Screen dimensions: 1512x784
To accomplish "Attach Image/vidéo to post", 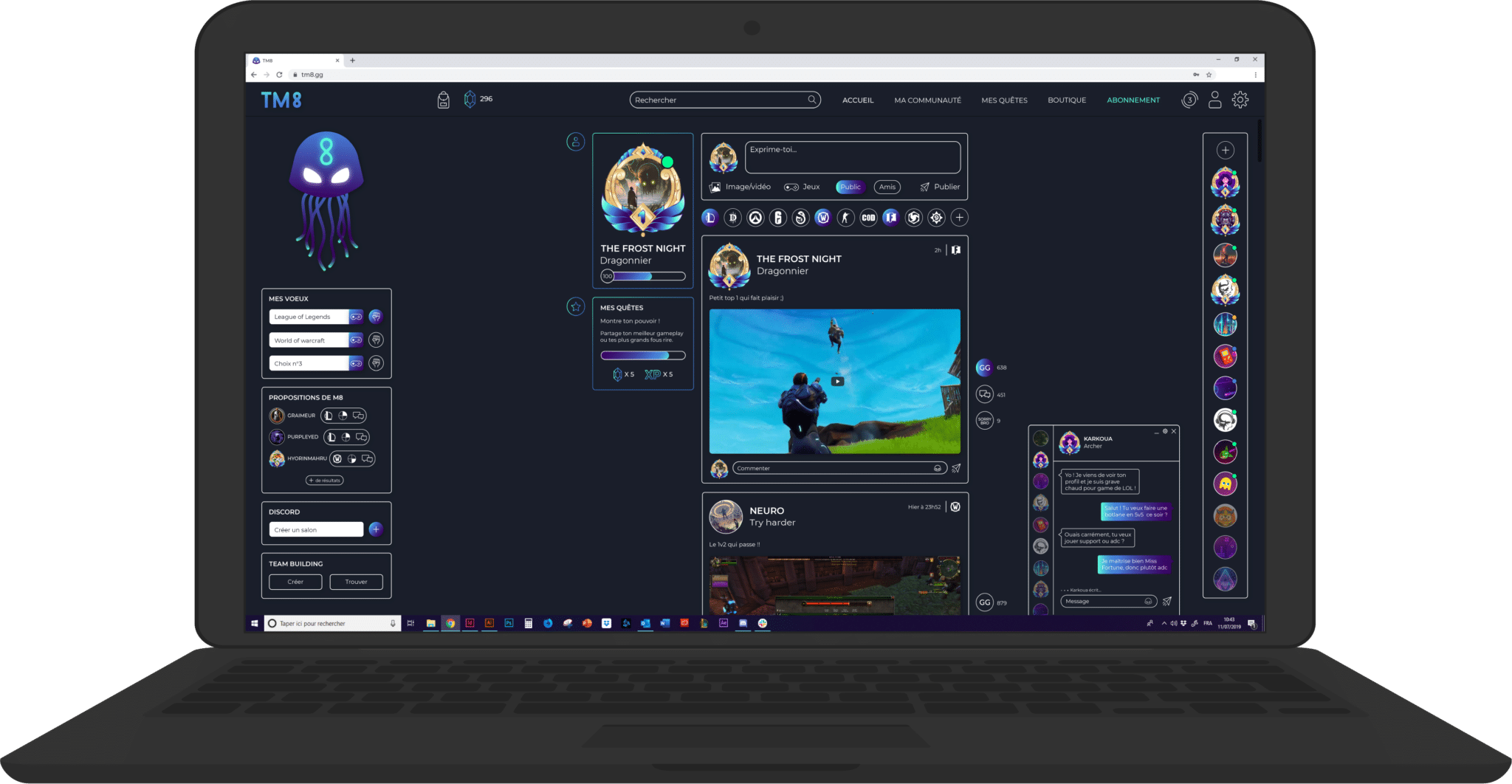I will [x=740, y=187].
